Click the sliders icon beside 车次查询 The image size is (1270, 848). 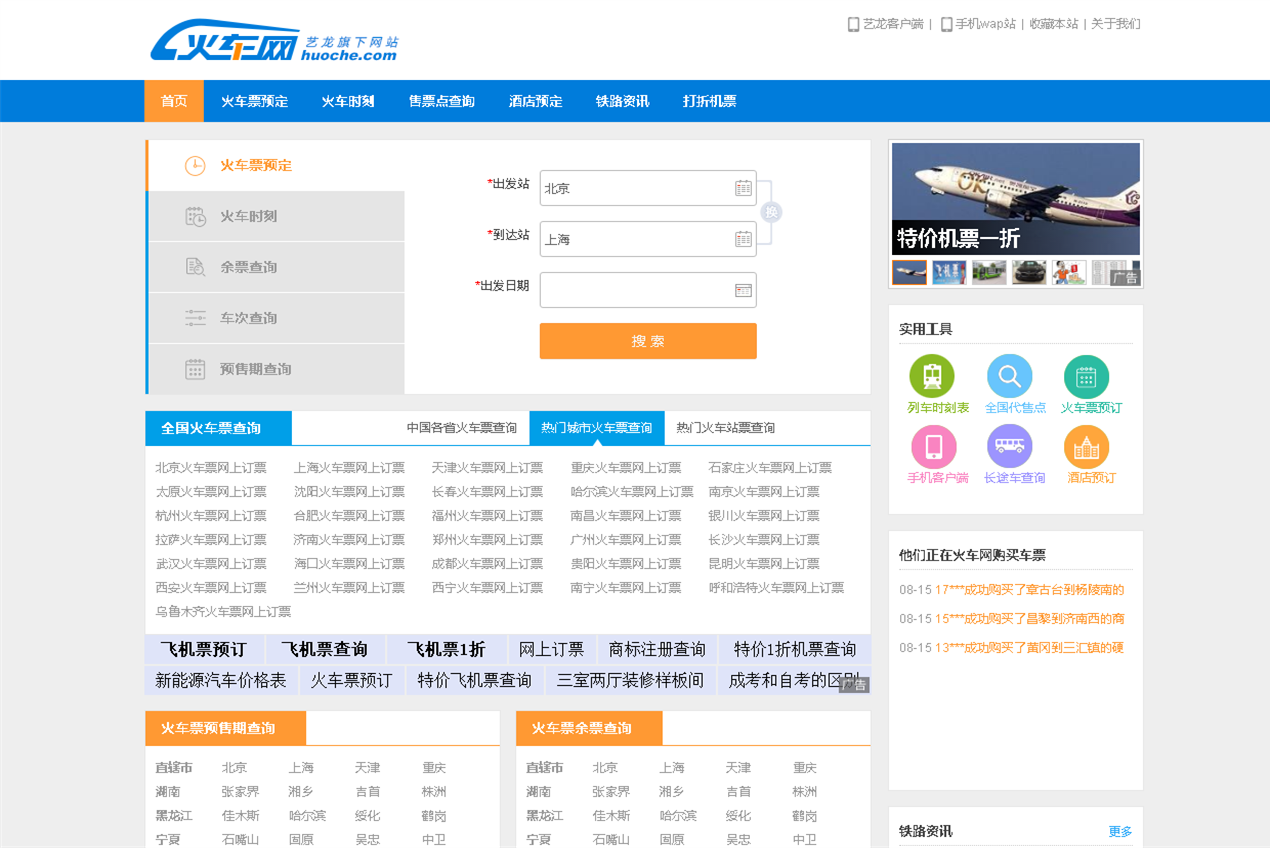pyautogui.click(x=195, y=319)
